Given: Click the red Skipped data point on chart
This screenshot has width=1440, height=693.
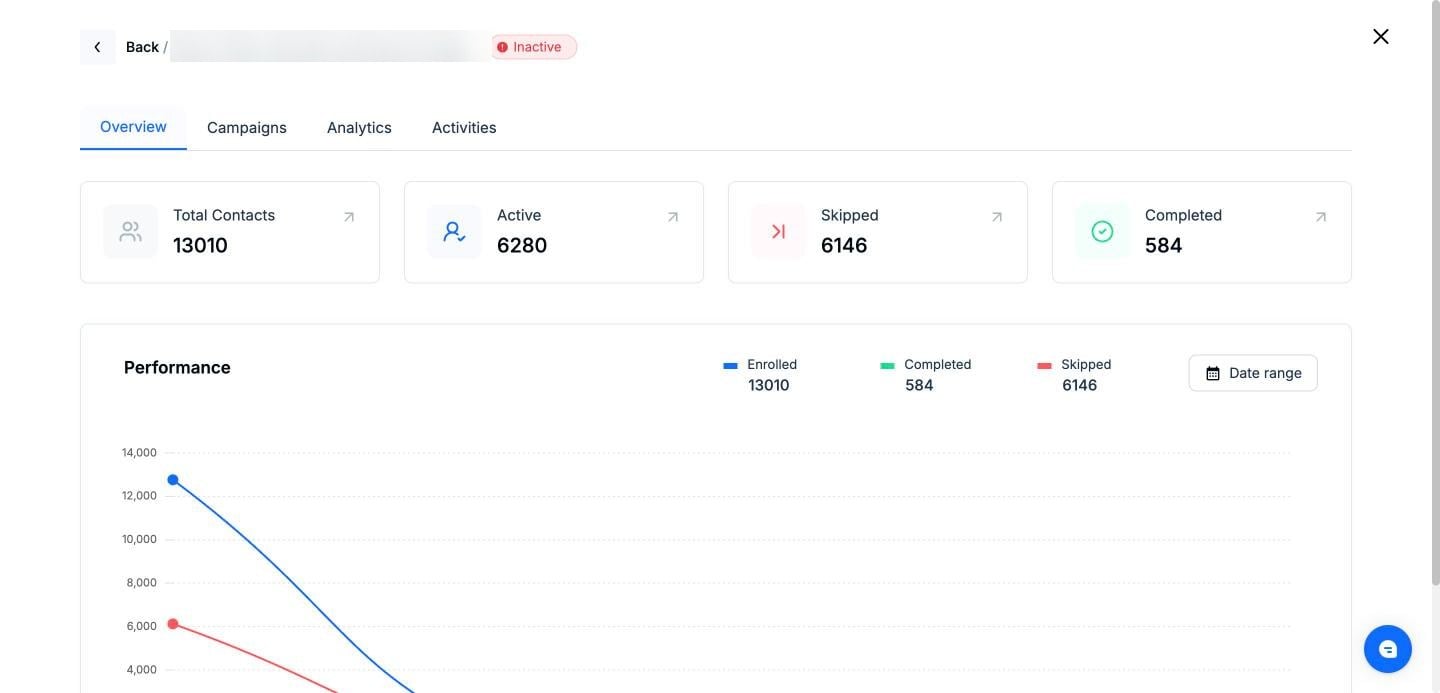Looking at the screenshot, I should (x=173, y=624).
